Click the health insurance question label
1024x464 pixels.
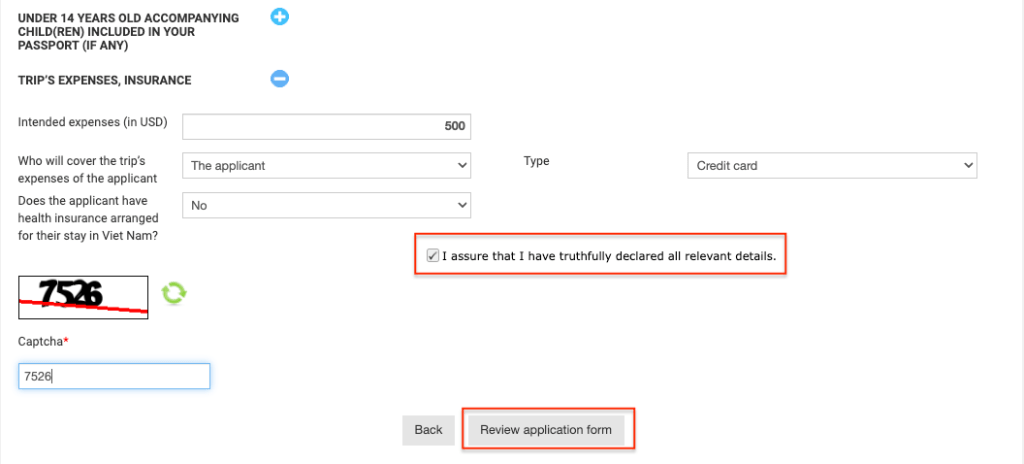pyautogui.click(x=88, y=218)
